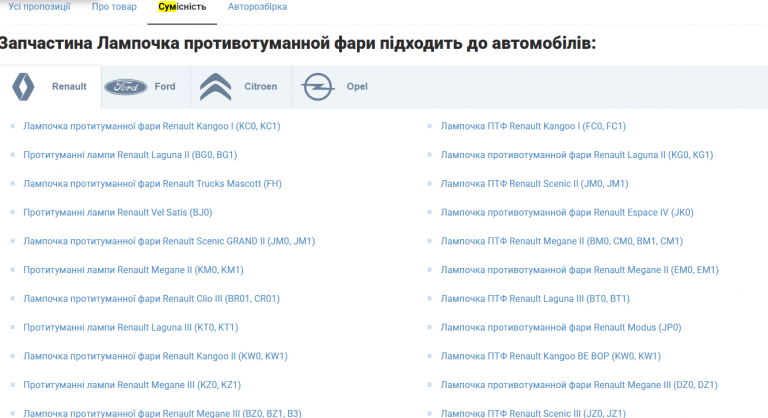Open Renault Clio III (BR01, CR01) link
This screenshot has width=768, height=418.
pos(151,298)
